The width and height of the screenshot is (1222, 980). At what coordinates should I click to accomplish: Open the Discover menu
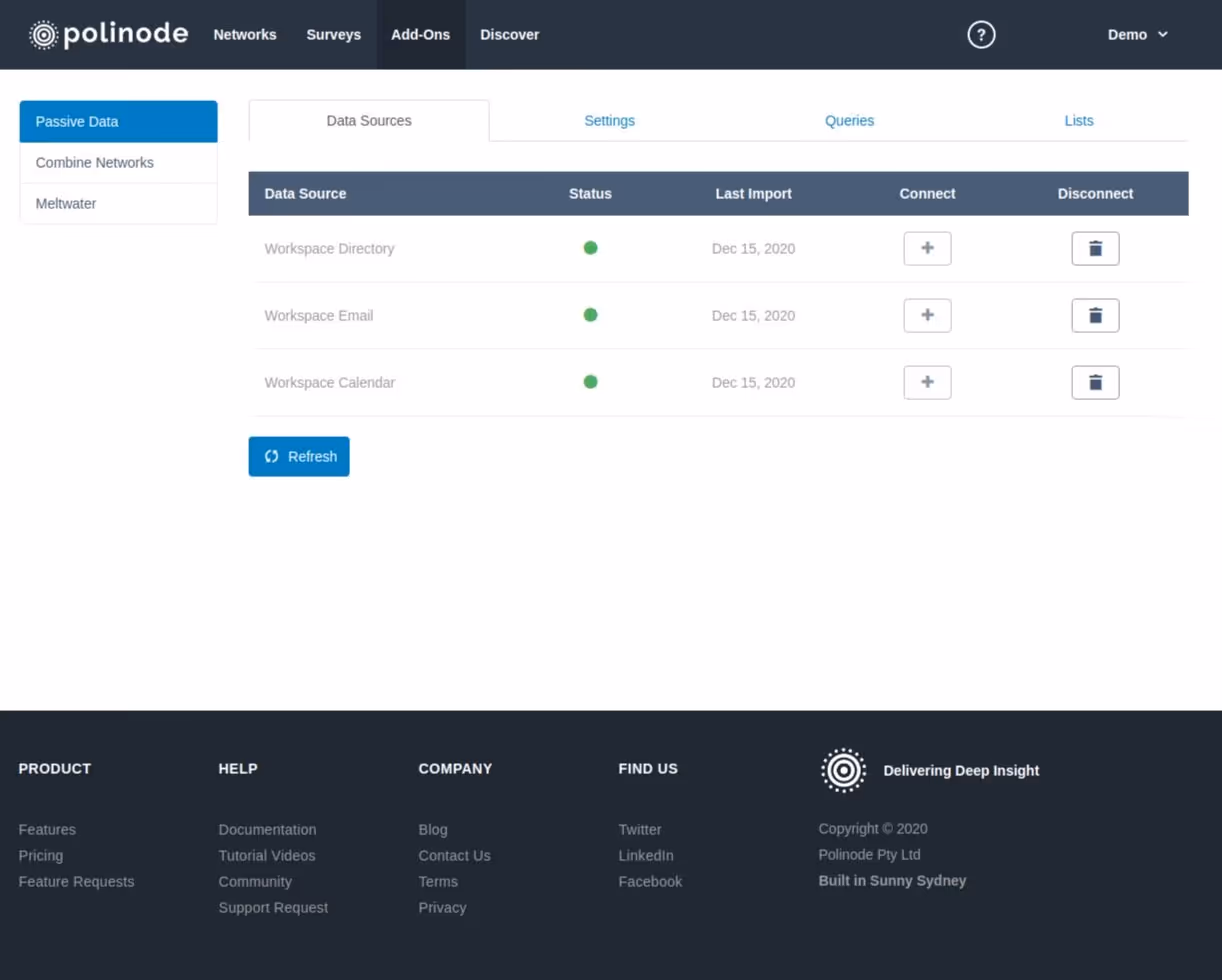509,35
